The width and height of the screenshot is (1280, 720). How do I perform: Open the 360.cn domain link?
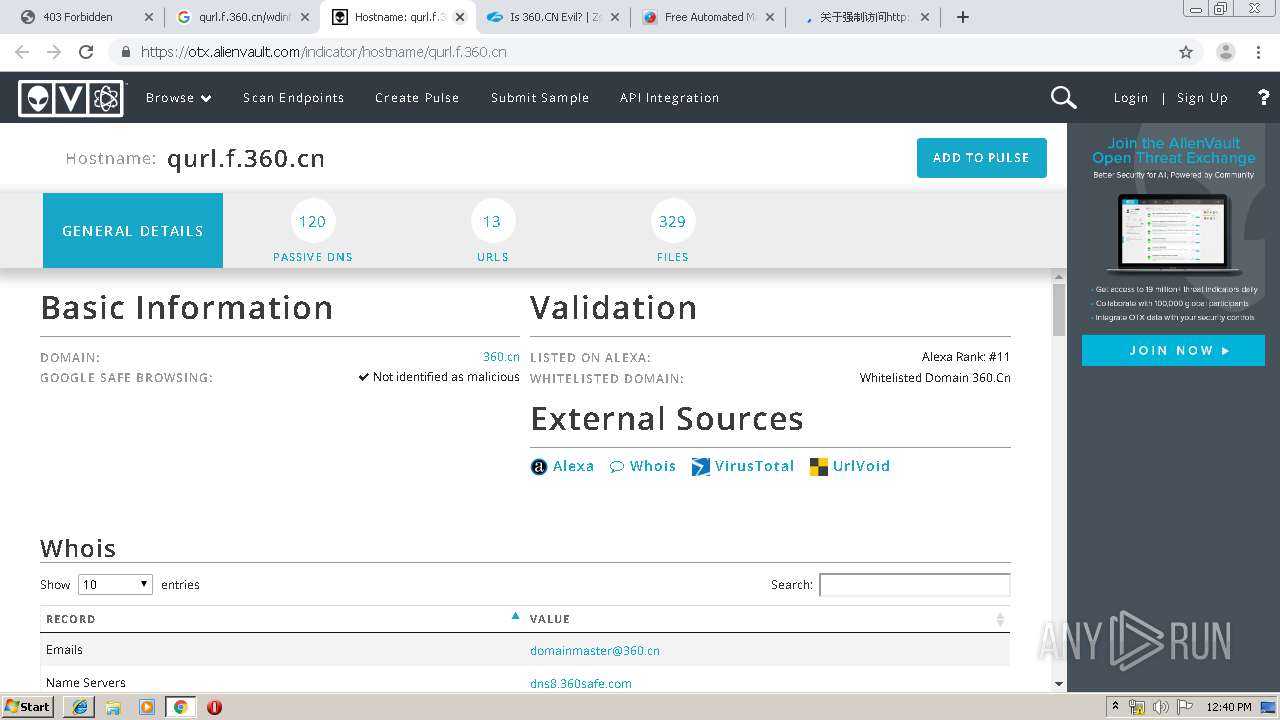(501, 357)
